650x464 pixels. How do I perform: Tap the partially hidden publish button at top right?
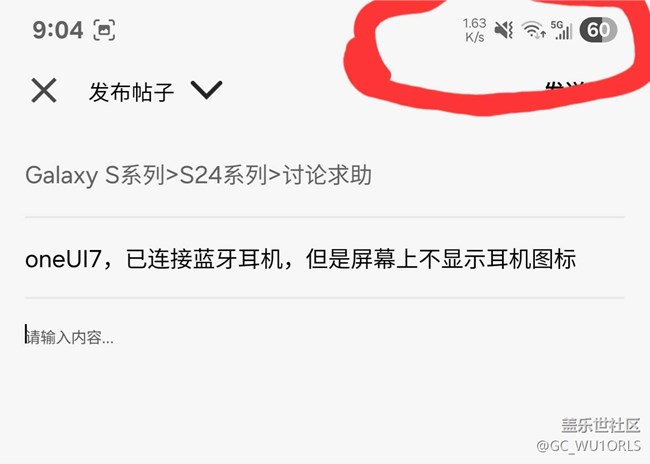pyautogui.click(x=565, y=86)
